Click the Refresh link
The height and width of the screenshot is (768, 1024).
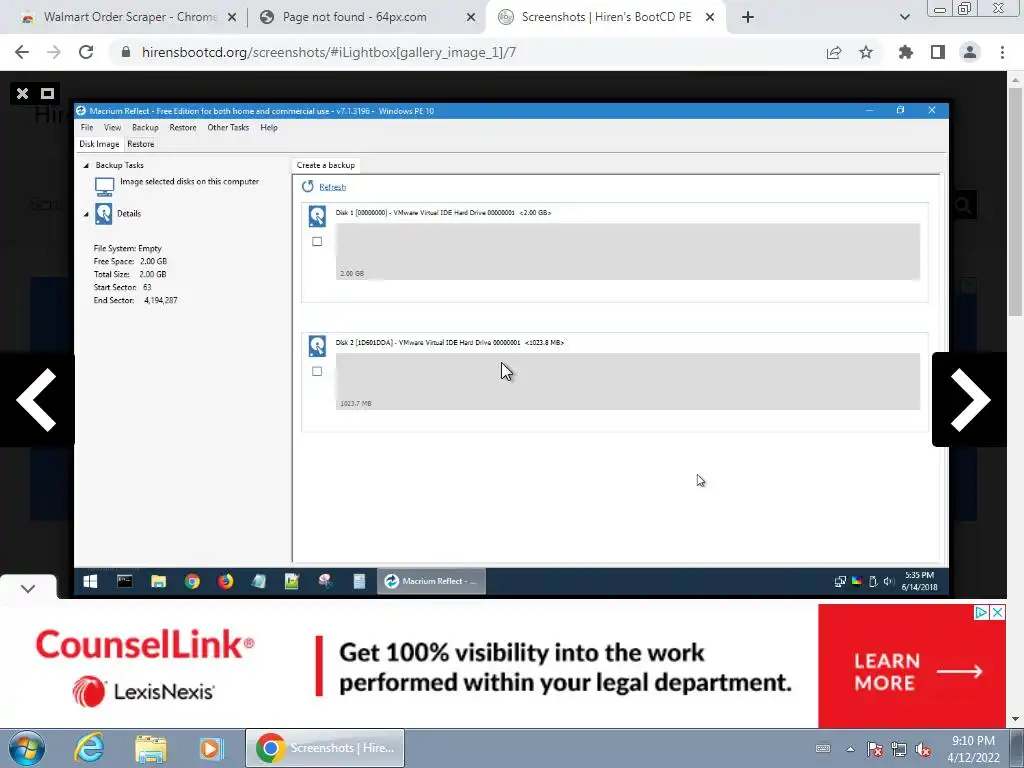click(x=332, y=187)
